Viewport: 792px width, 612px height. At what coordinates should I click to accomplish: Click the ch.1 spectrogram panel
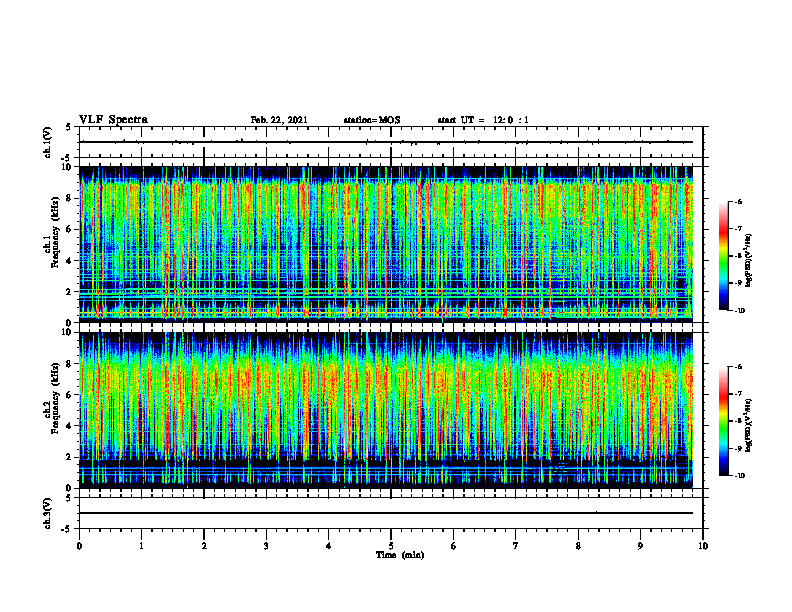[x=386, y=244]
